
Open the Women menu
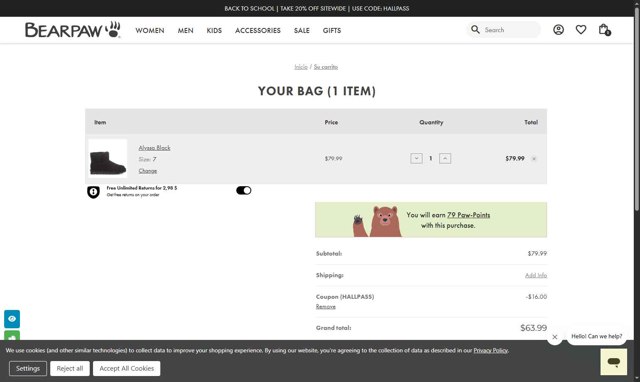(150, 31)
